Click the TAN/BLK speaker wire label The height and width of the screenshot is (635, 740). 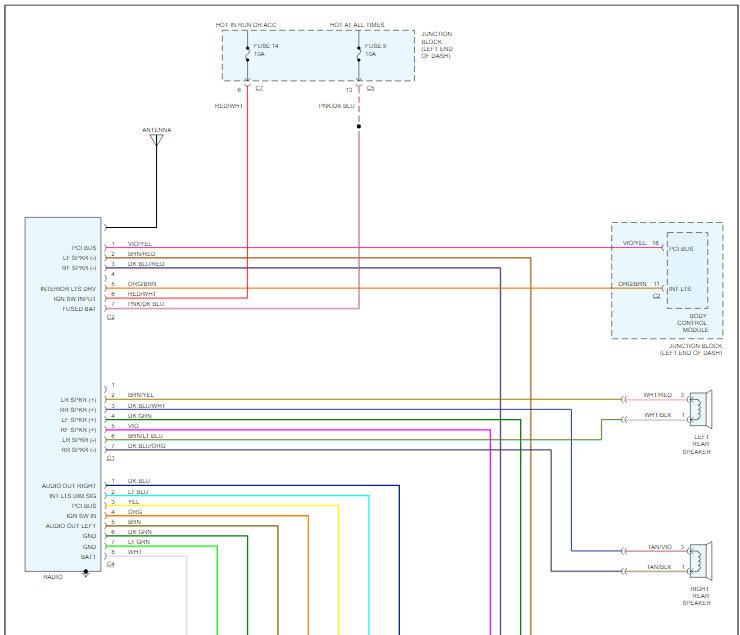click(x=659, y=567)
